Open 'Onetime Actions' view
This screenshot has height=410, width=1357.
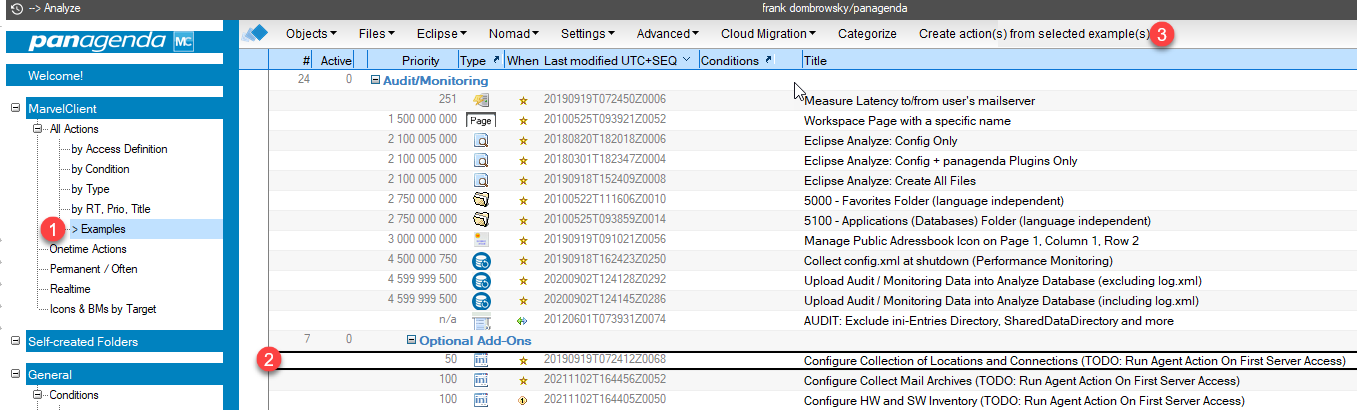(88, 249)
